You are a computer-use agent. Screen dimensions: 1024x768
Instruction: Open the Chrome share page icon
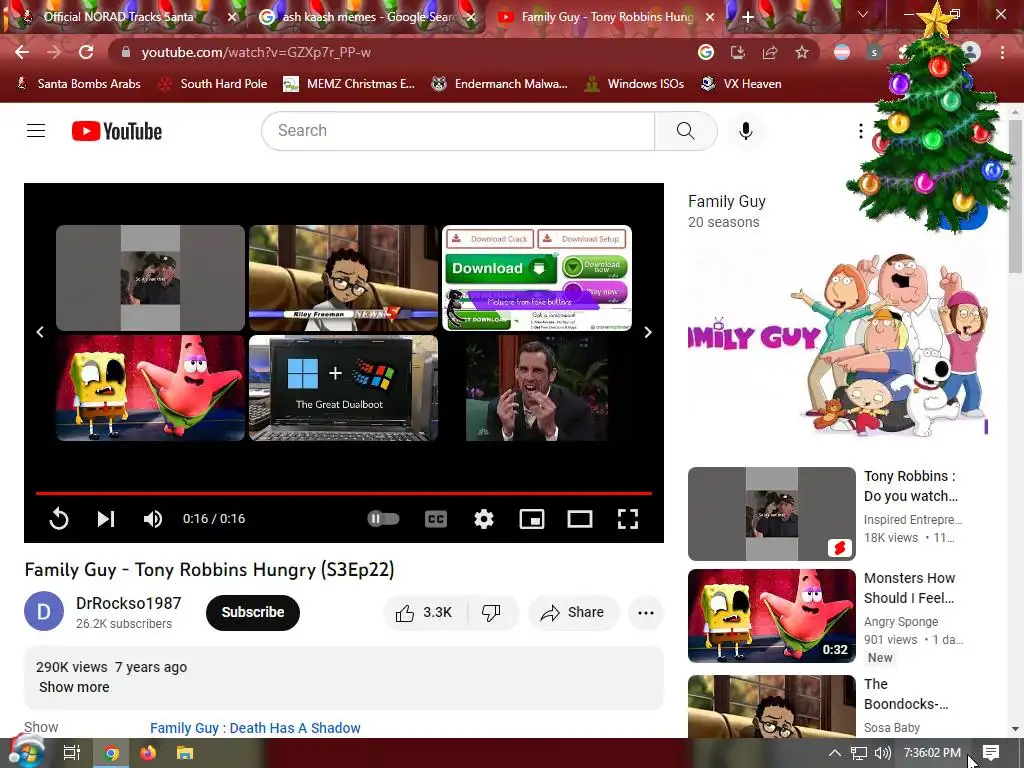click(770, 52)
